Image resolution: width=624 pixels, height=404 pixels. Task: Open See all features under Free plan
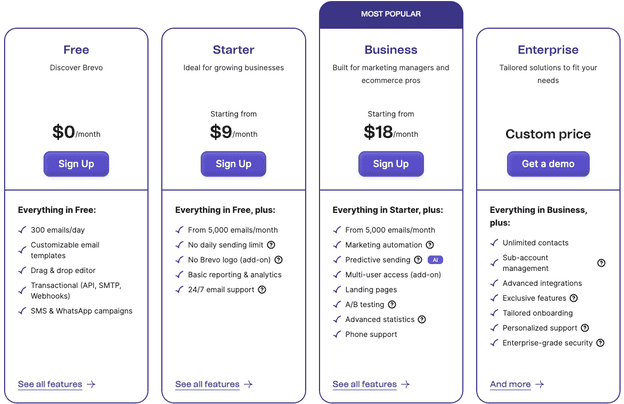57,384
